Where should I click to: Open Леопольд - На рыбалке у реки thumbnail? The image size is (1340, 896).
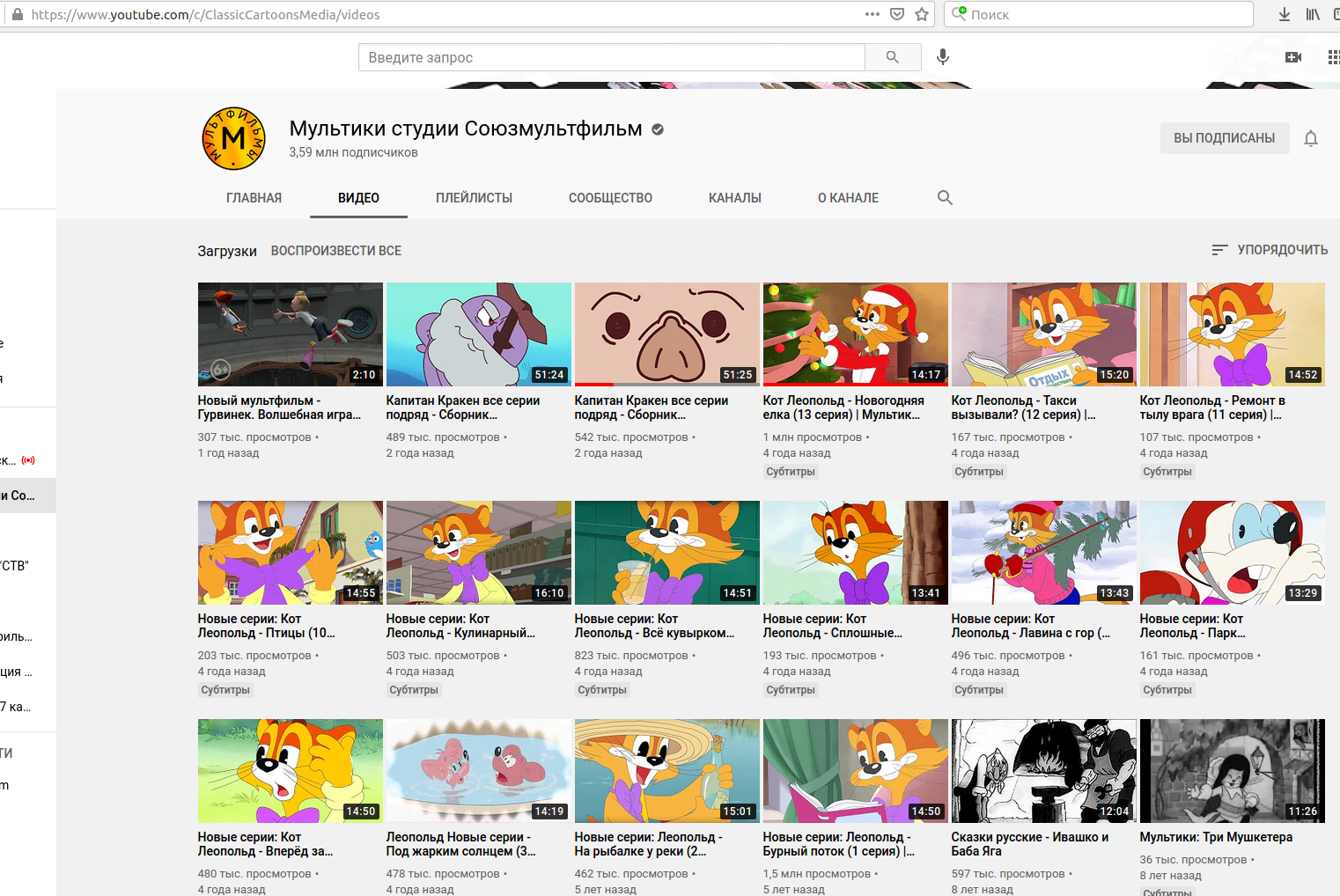(x=667, y=771)
